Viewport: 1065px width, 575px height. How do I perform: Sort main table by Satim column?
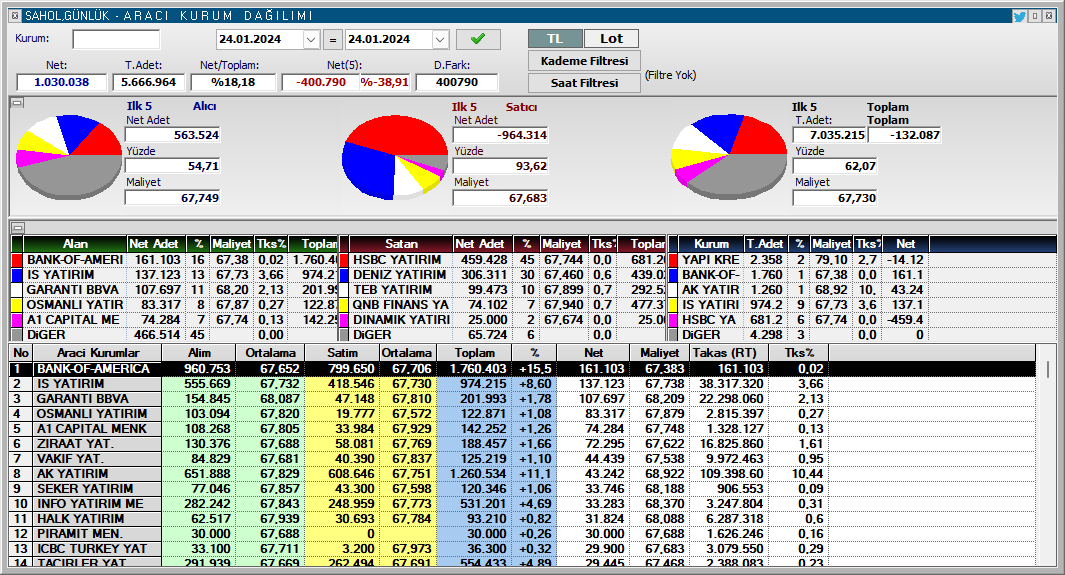(x=342, y=353)
